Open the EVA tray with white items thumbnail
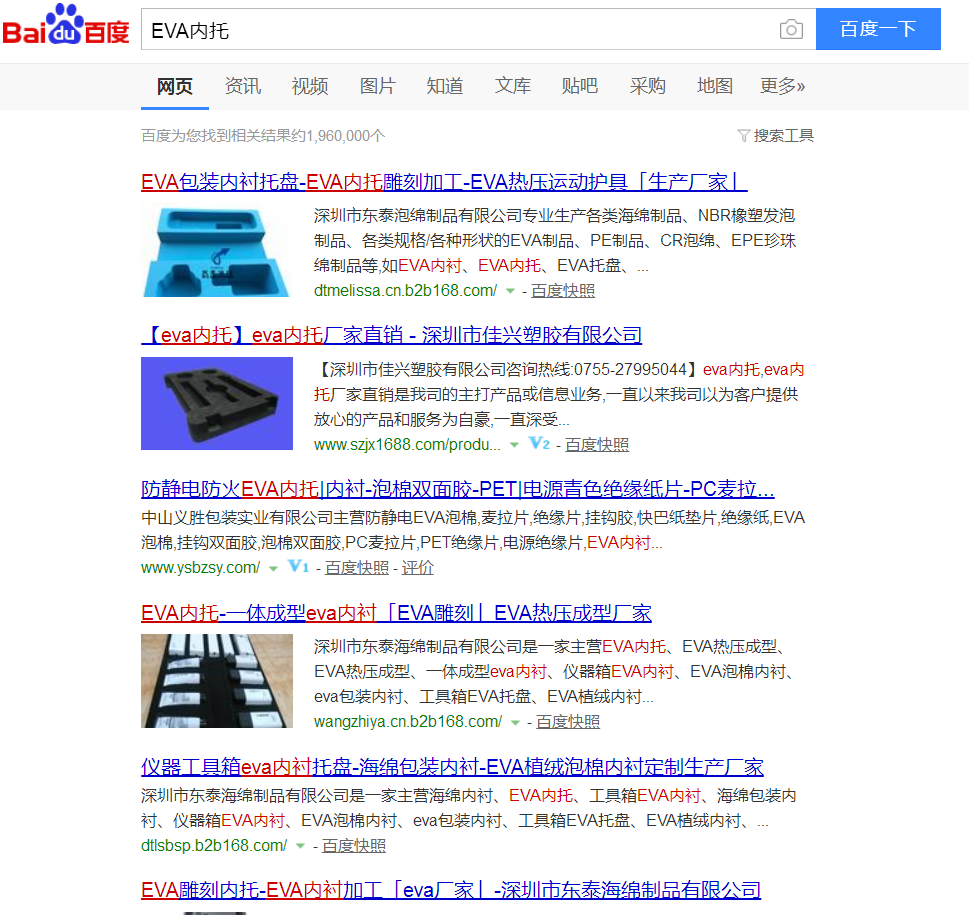The image size is (969, 915). (217, 681)
